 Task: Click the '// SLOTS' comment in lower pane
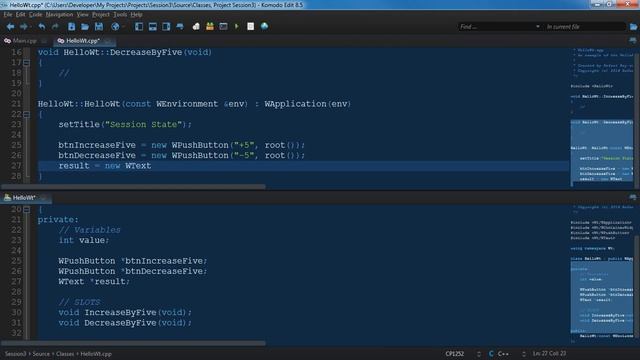(x=79, y=302)
